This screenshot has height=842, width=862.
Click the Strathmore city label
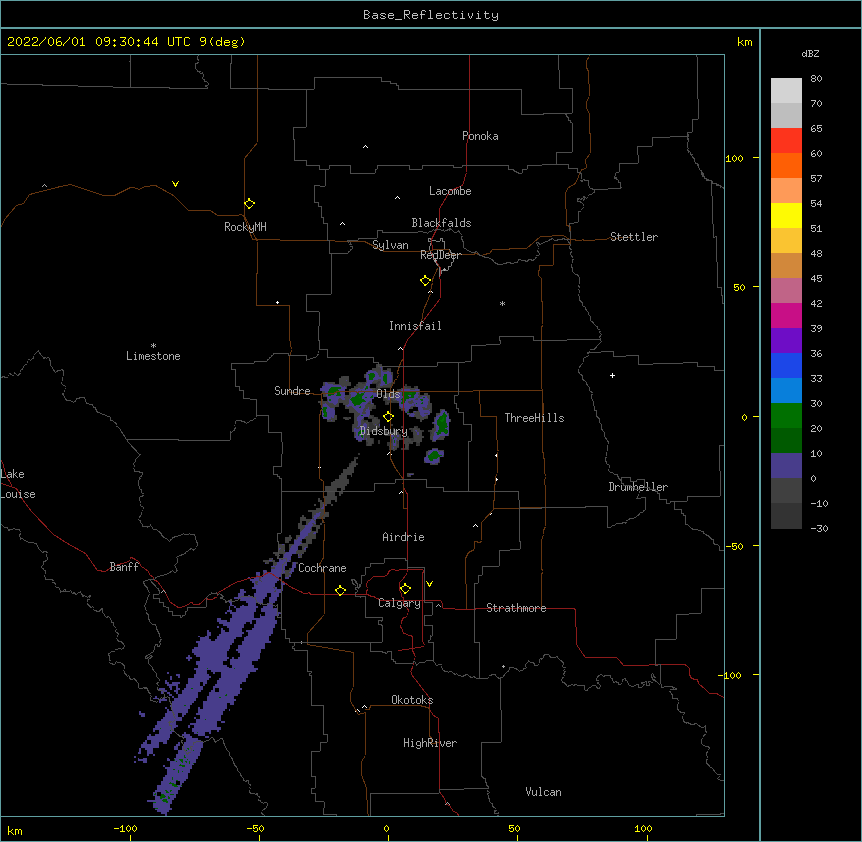pos(516,608)
